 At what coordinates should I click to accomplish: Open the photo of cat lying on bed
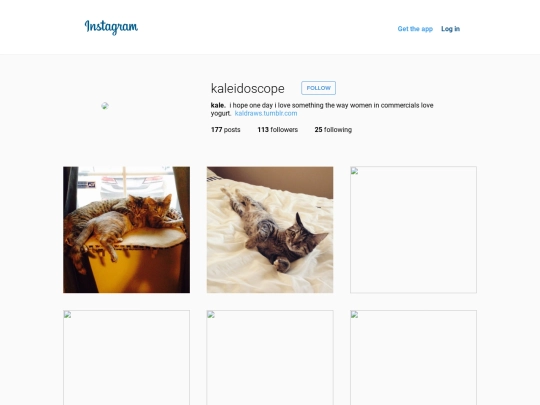270,230
